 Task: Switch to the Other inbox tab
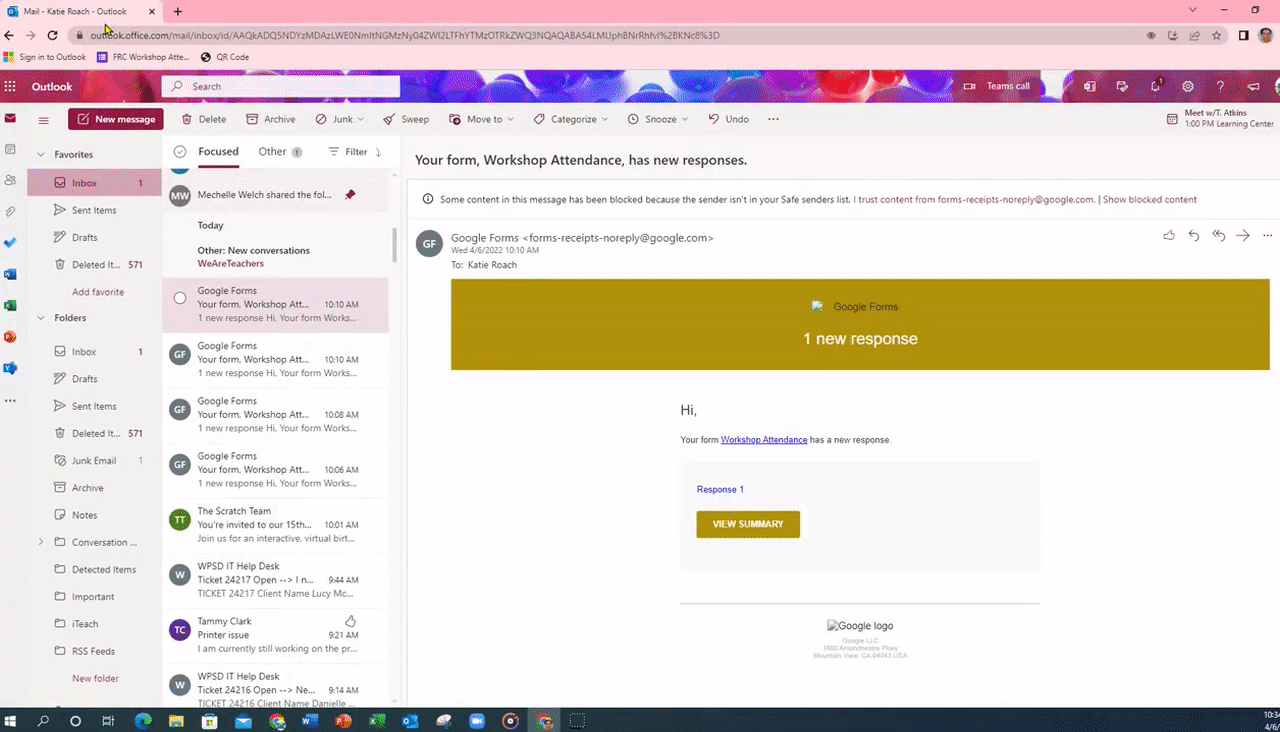coord(272,152)
